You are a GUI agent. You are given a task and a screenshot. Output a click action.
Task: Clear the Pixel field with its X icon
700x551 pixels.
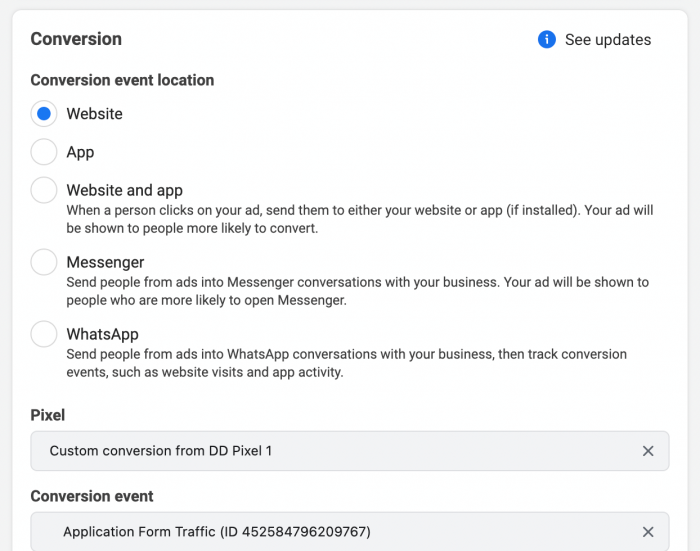[648, 451]
